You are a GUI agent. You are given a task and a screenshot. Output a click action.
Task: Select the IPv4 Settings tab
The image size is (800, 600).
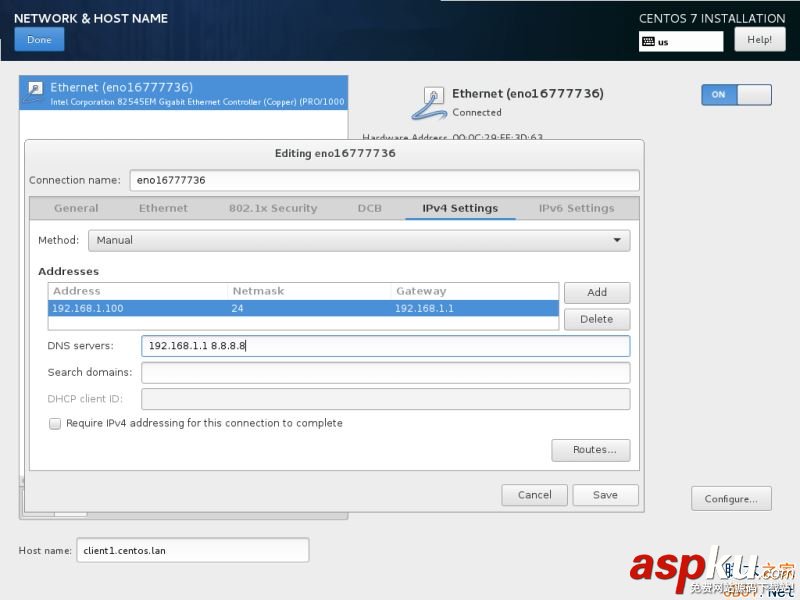click(460, 208)
